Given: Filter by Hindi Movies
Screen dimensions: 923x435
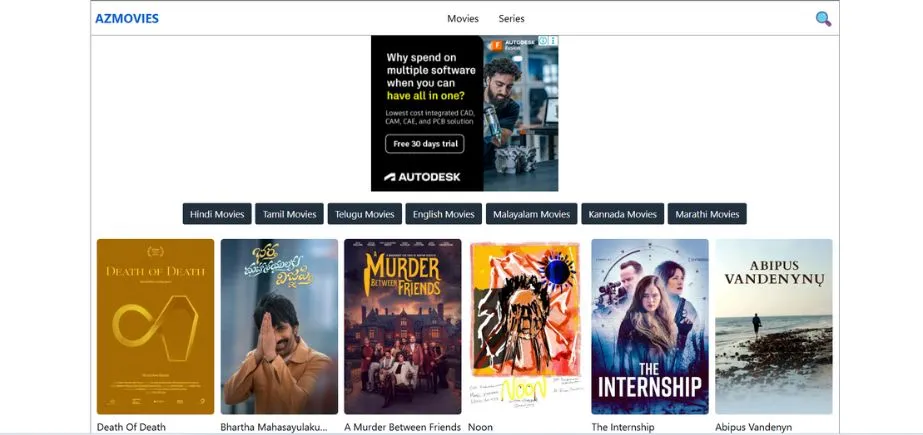Looking at the screenshot, I should click(217, 214).
